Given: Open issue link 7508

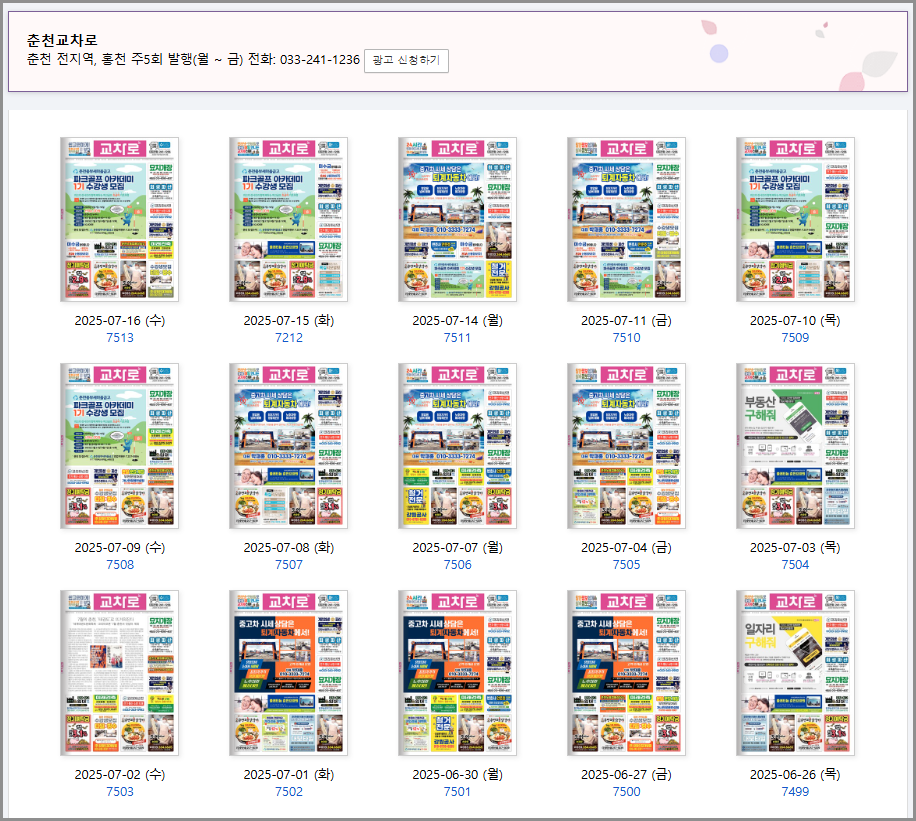Looking at the screenshot, I should click(x=120, y=565).
